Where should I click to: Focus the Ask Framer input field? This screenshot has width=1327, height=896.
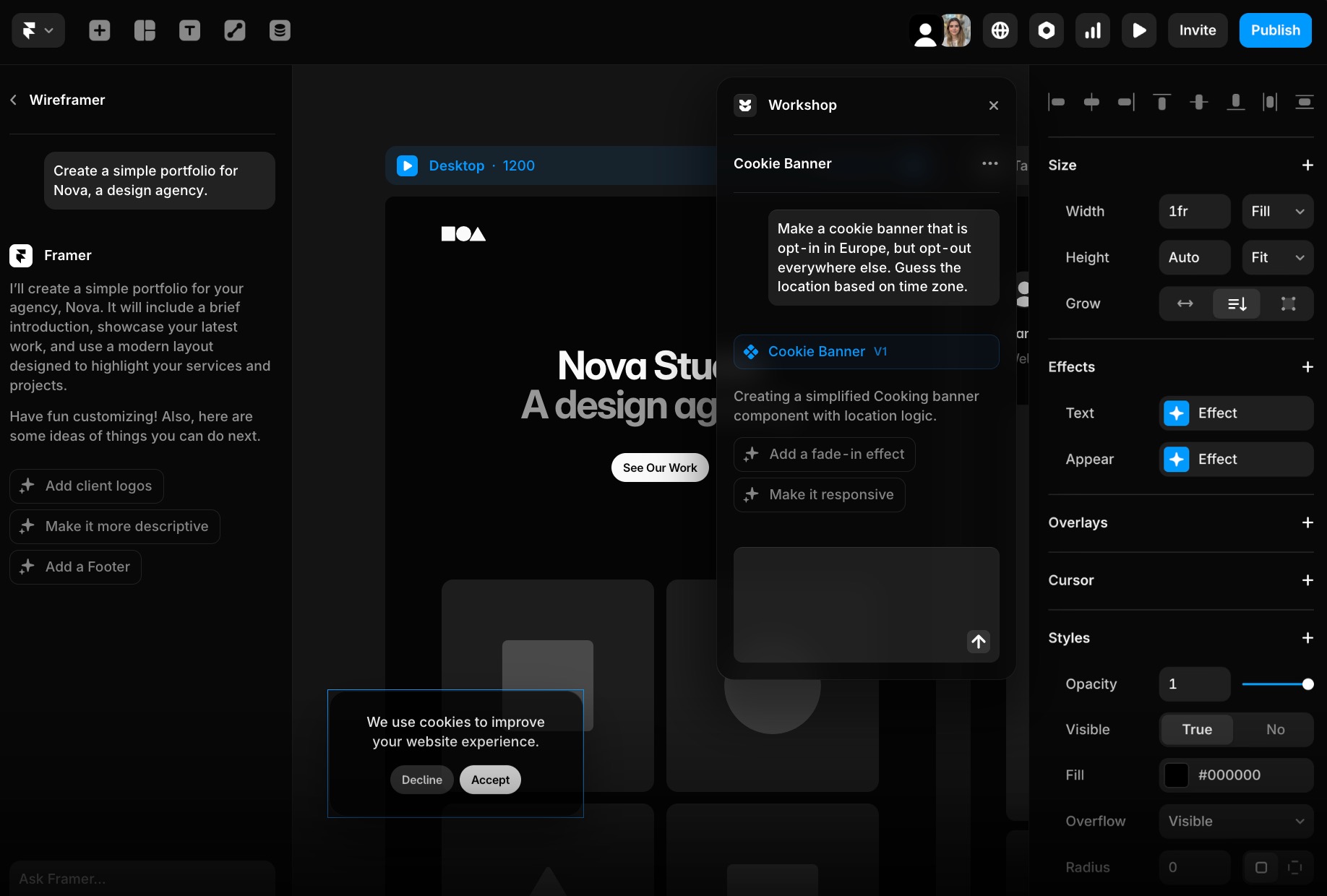pos(142,879)
